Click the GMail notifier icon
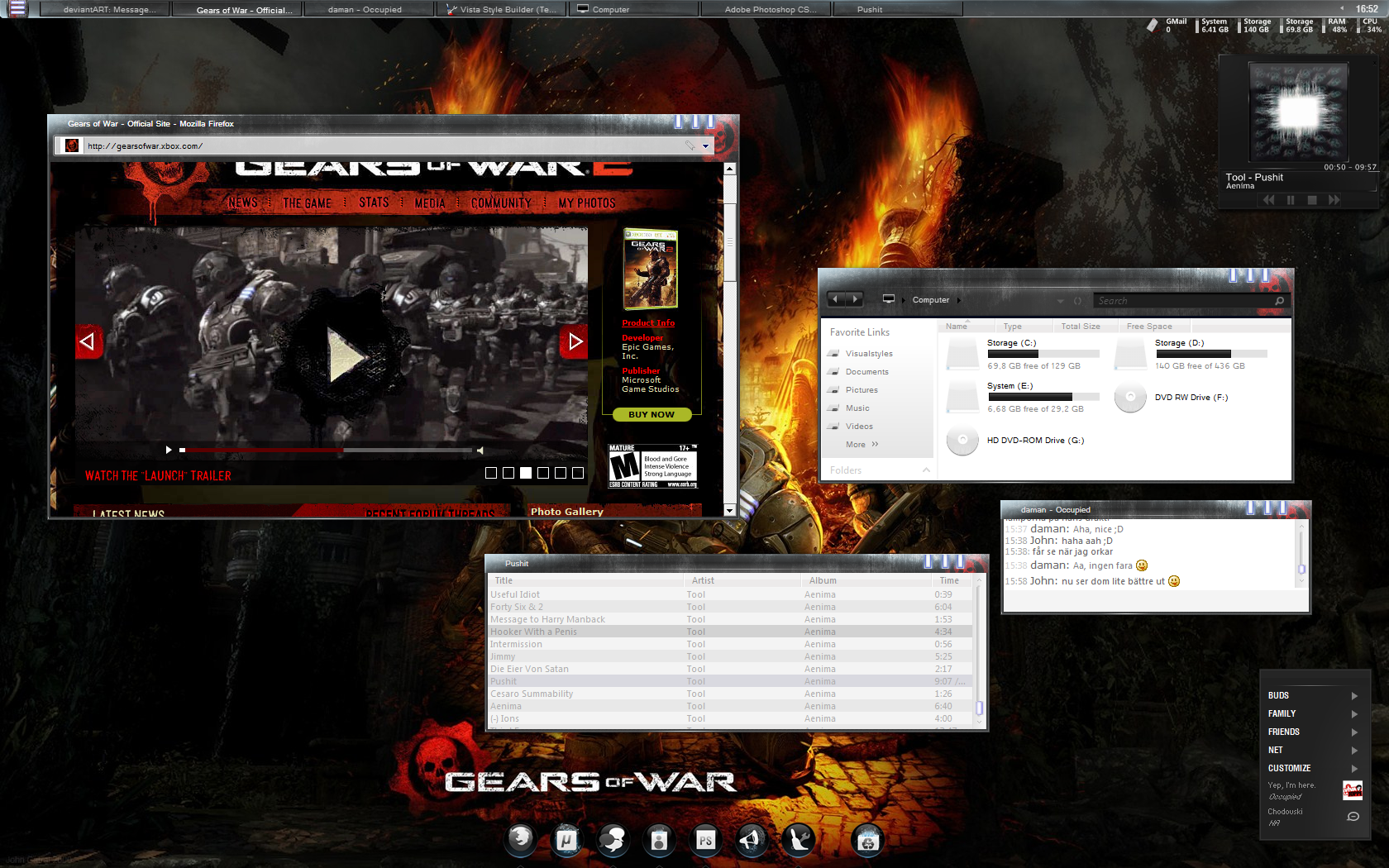 coord(1152,26)
